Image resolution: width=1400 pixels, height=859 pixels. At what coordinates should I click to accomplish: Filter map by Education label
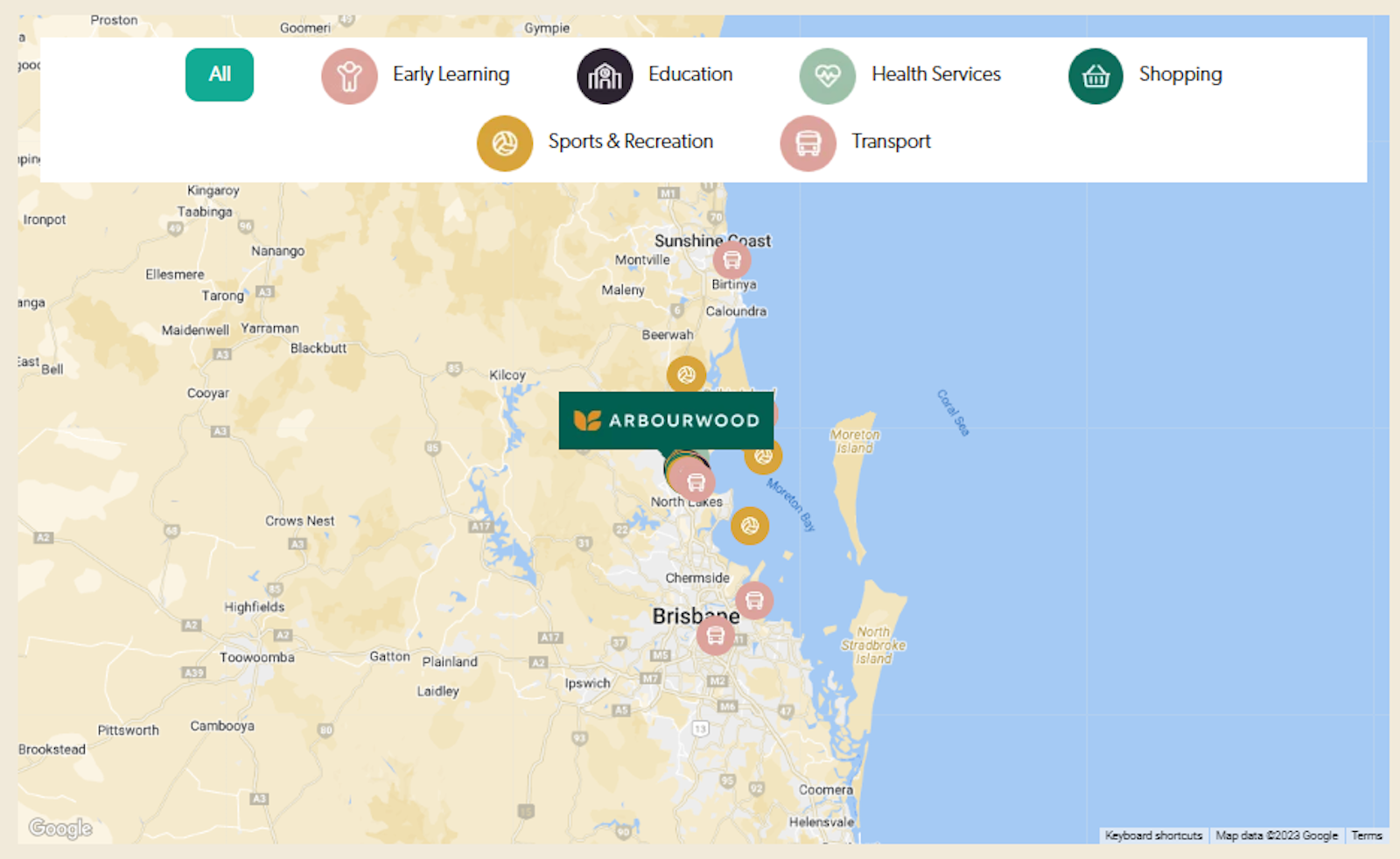click(690, 74)
